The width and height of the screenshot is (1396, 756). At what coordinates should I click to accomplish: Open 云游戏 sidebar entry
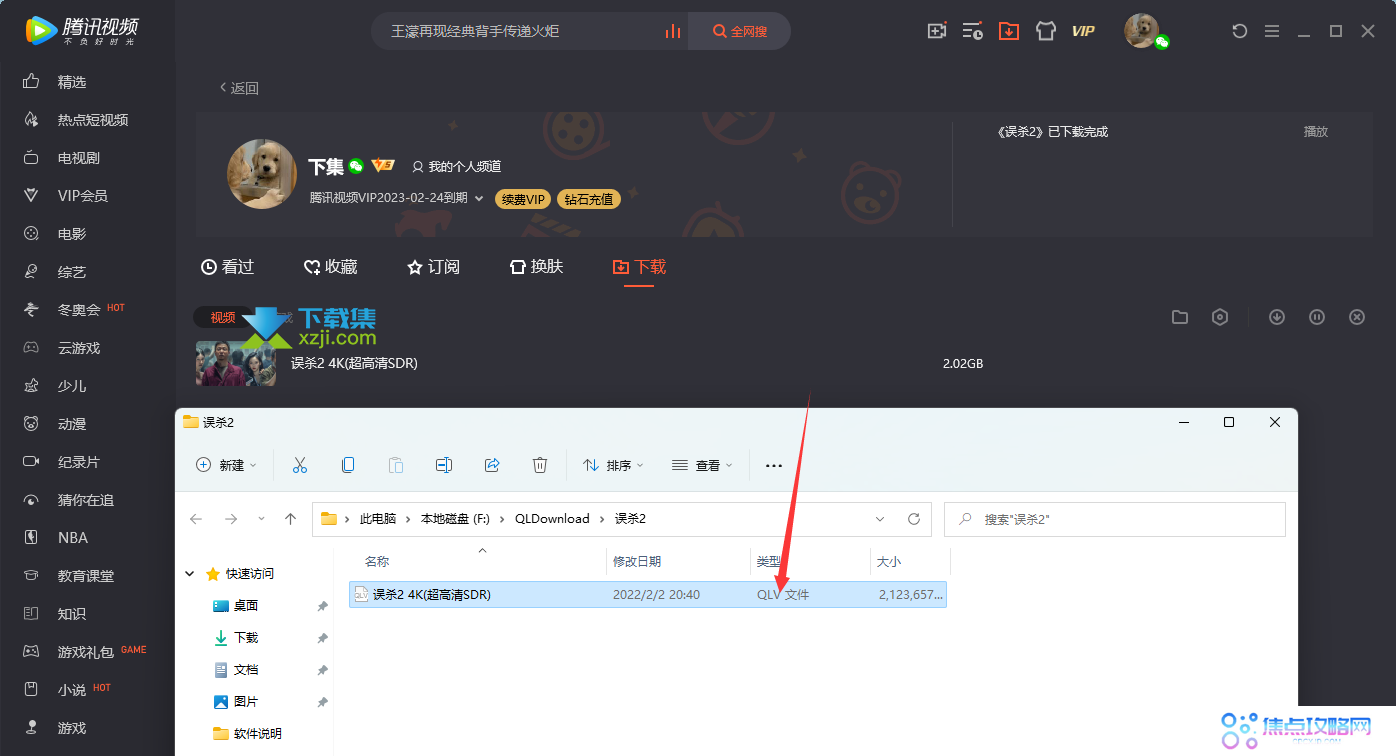(x=78, y=348)
